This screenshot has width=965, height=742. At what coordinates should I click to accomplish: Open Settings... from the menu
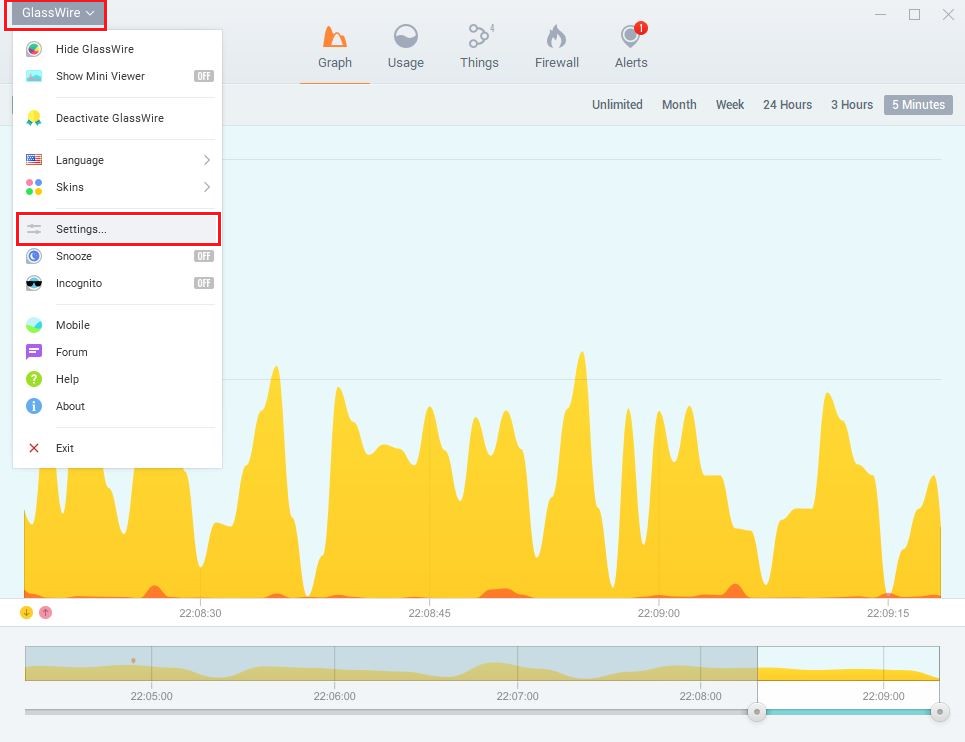pyautogui.click(x=118, y=229)
